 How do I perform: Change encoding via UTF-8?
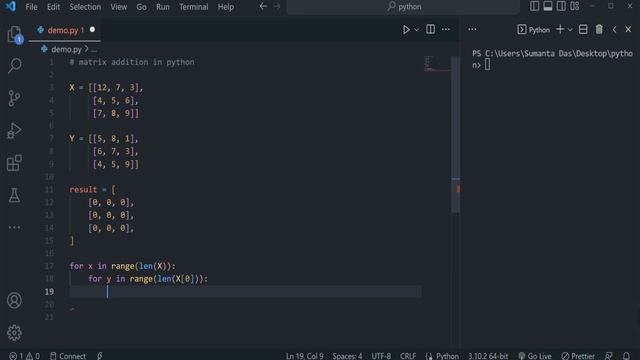(381, 356)
